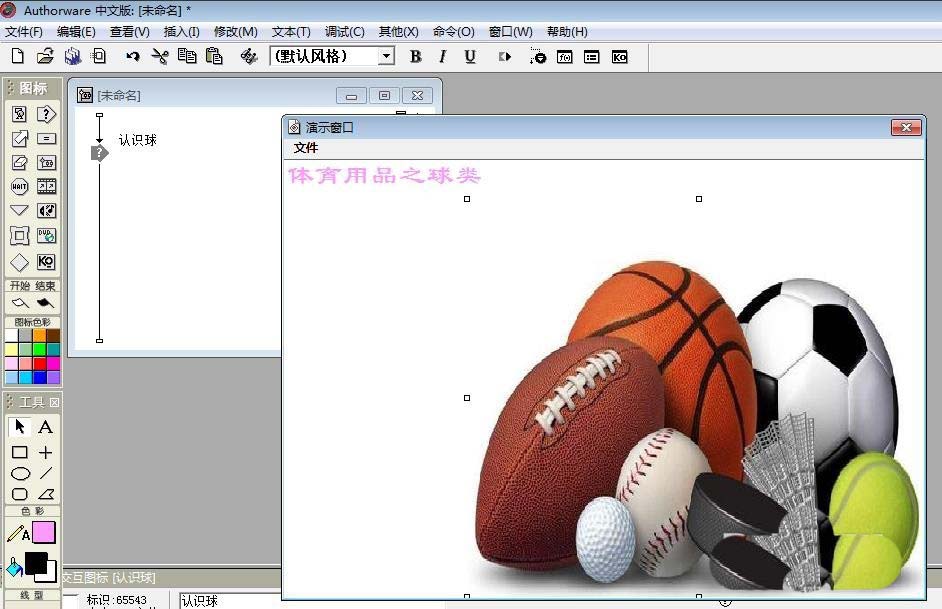942x609 pixels.
Task: Open the 文件(F) menu
Action: [x=23, y=32]
